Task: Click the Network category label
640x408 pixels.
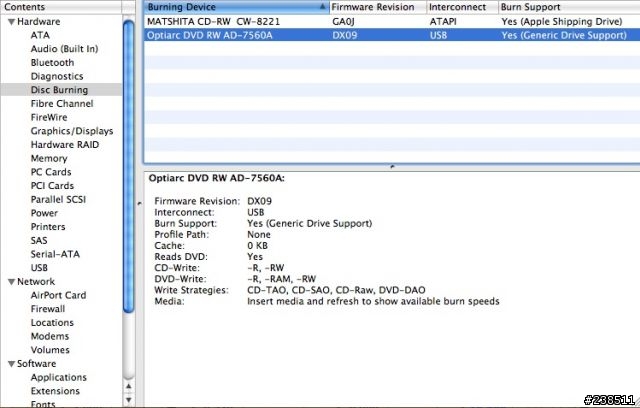Action: click(x=36, y=282)
